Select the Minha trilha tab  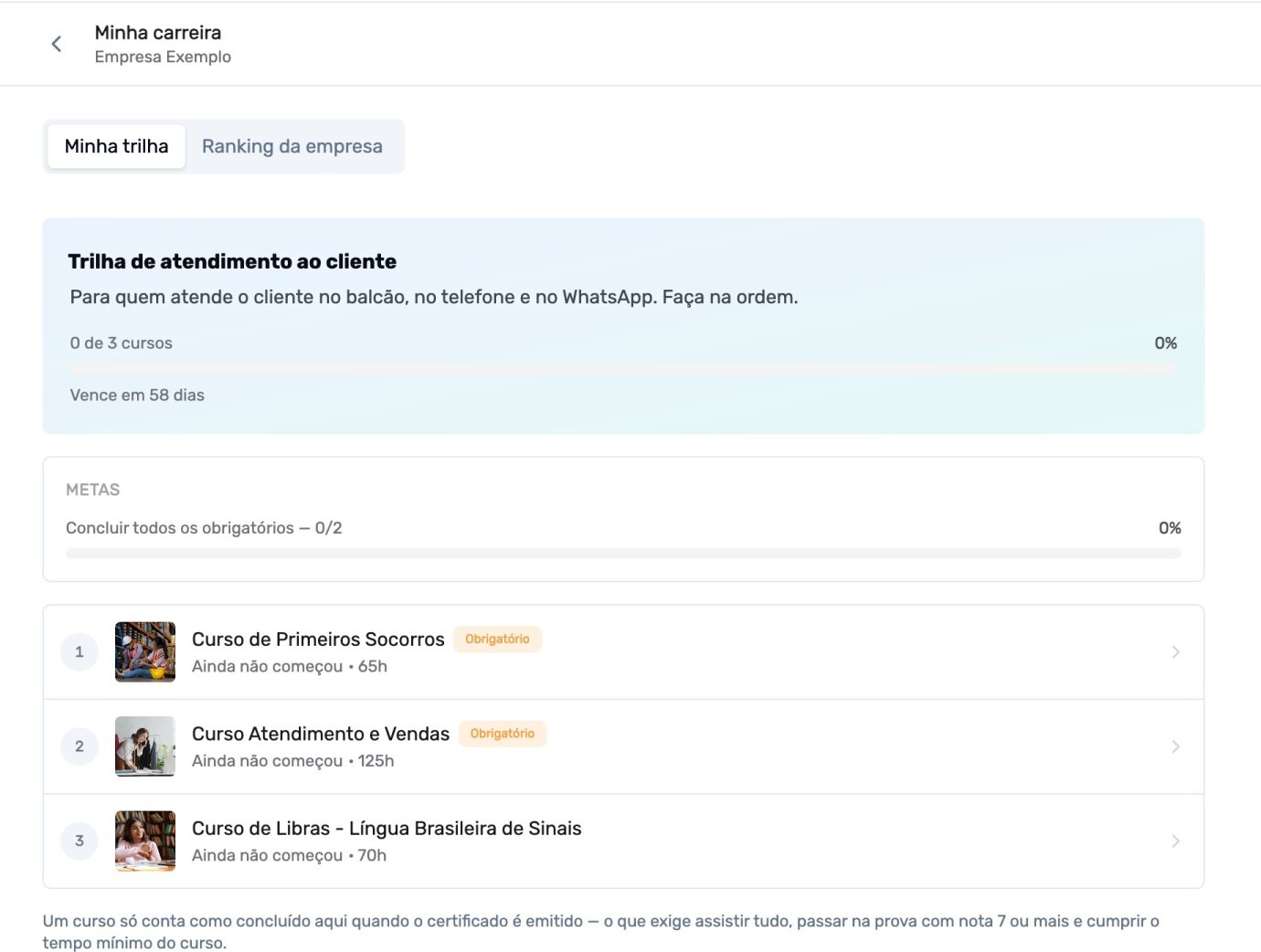[116, 146]
